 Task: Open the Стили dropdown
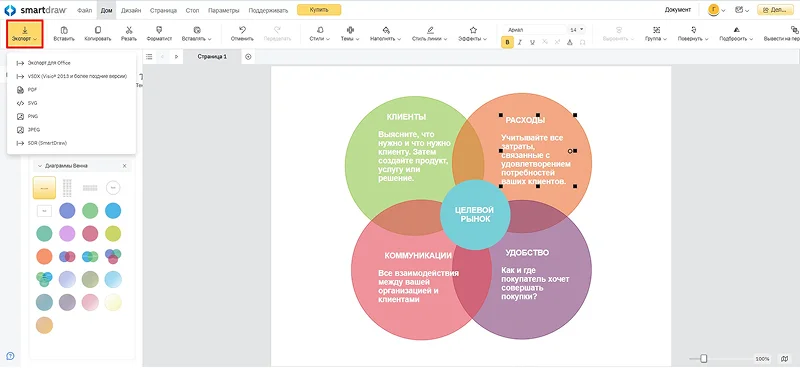(x=319, y=34)
